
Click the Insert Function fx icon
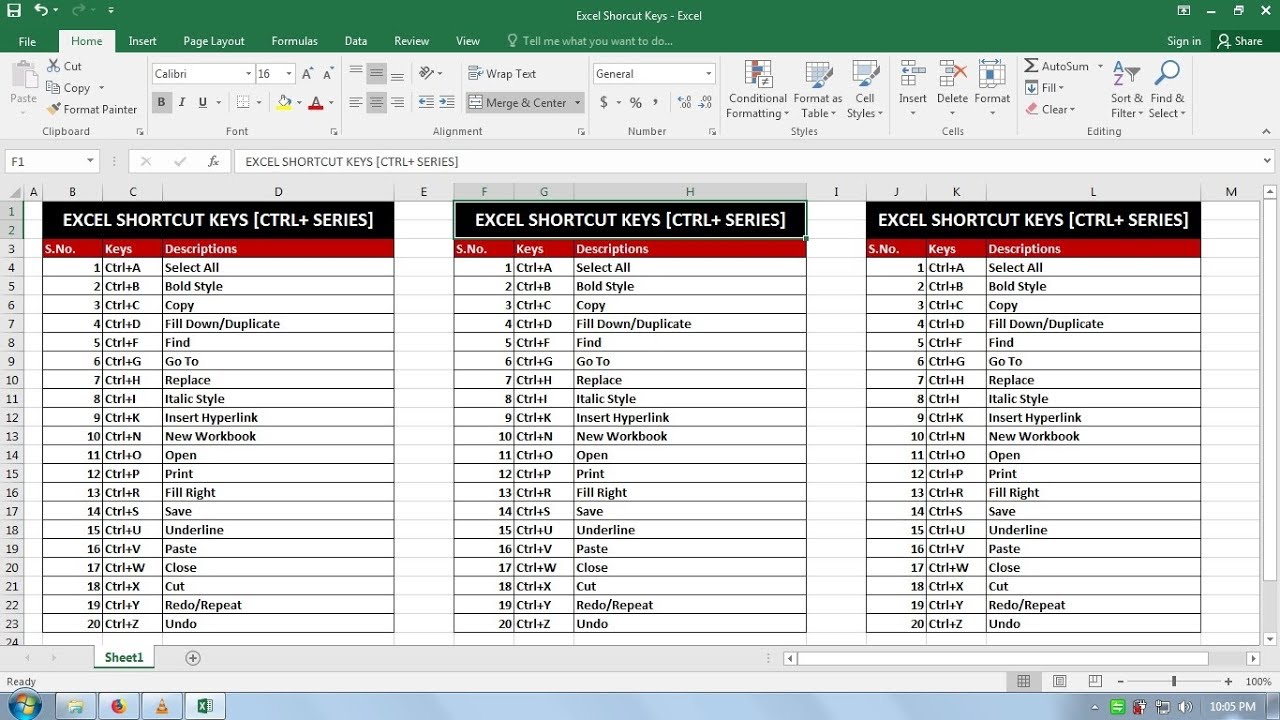213,161
